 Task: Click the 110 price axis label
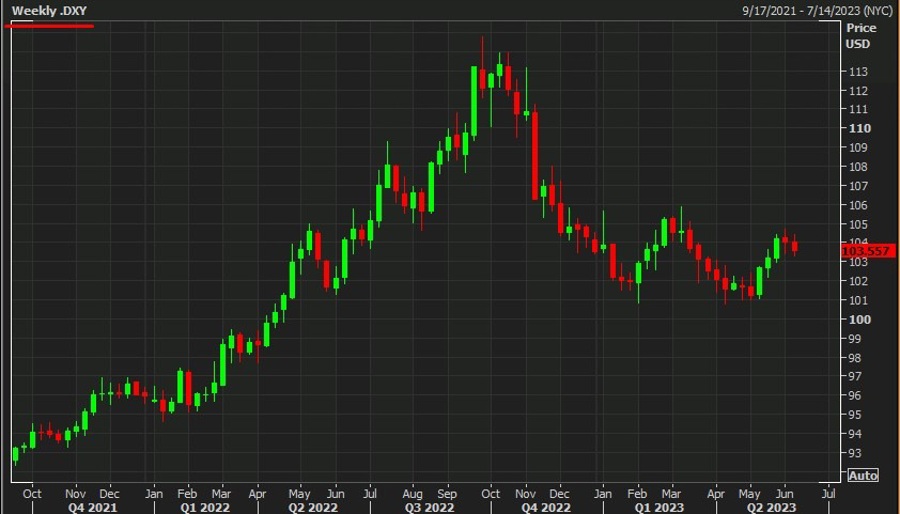[x=859, y=128]
